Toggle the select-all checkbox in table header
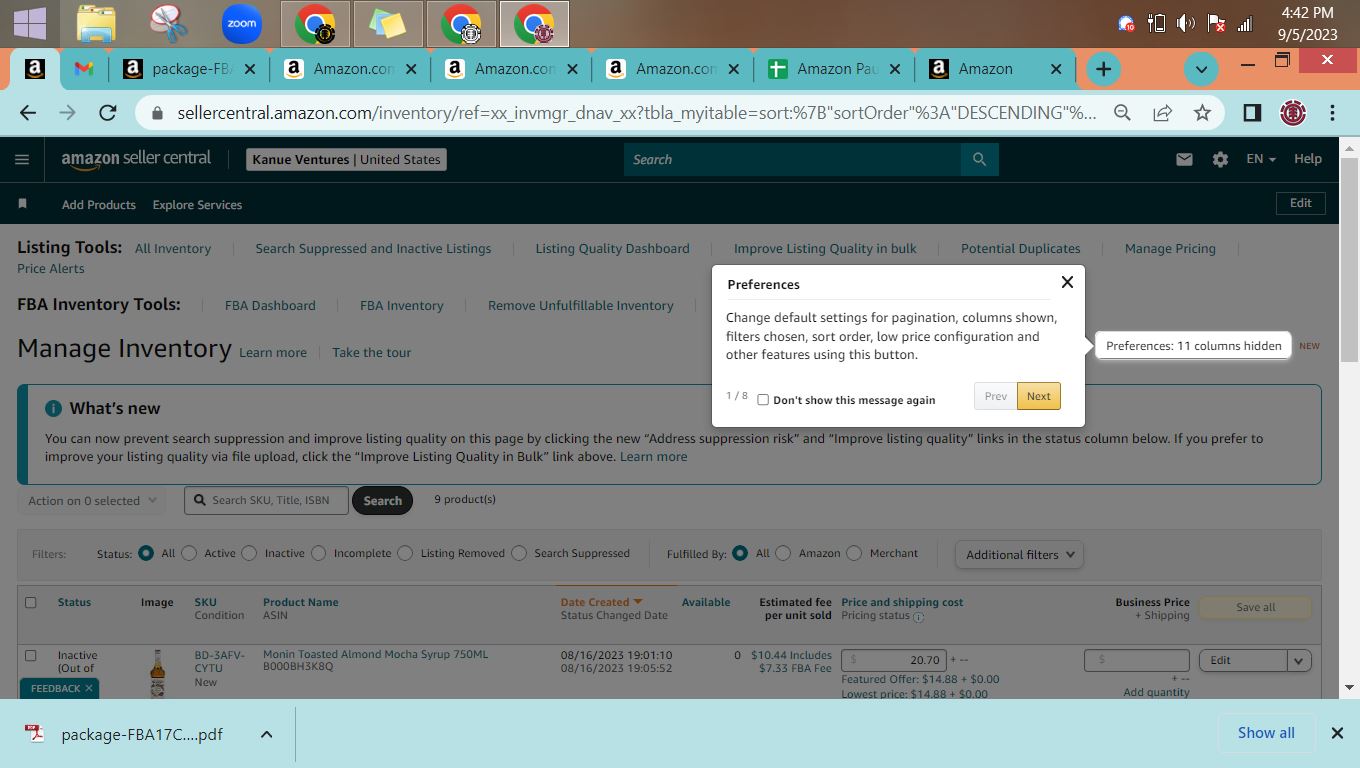Viewport: 1360px width, 768px height. point(30,603)
